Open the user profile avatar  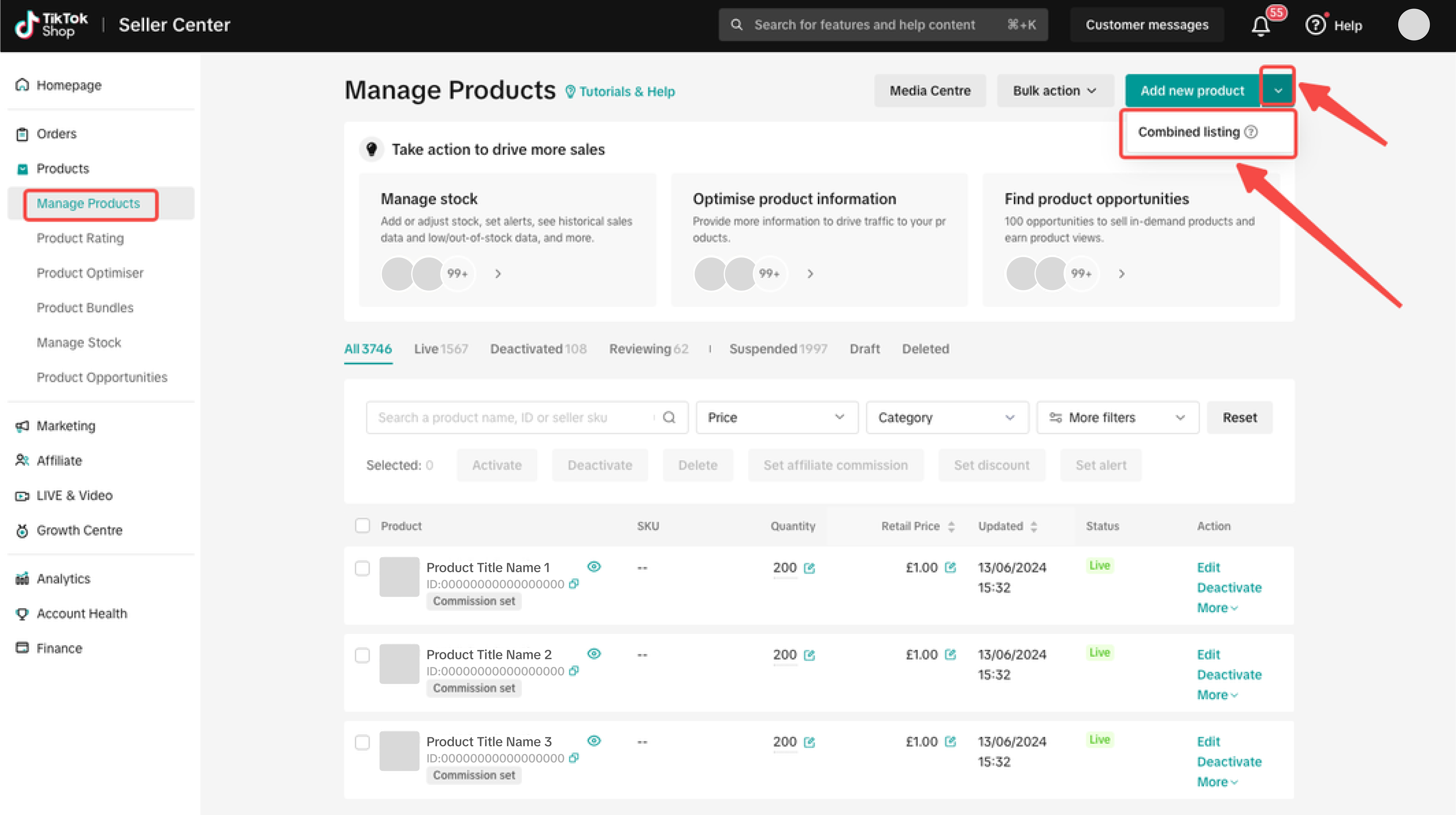click(1414, 25)
